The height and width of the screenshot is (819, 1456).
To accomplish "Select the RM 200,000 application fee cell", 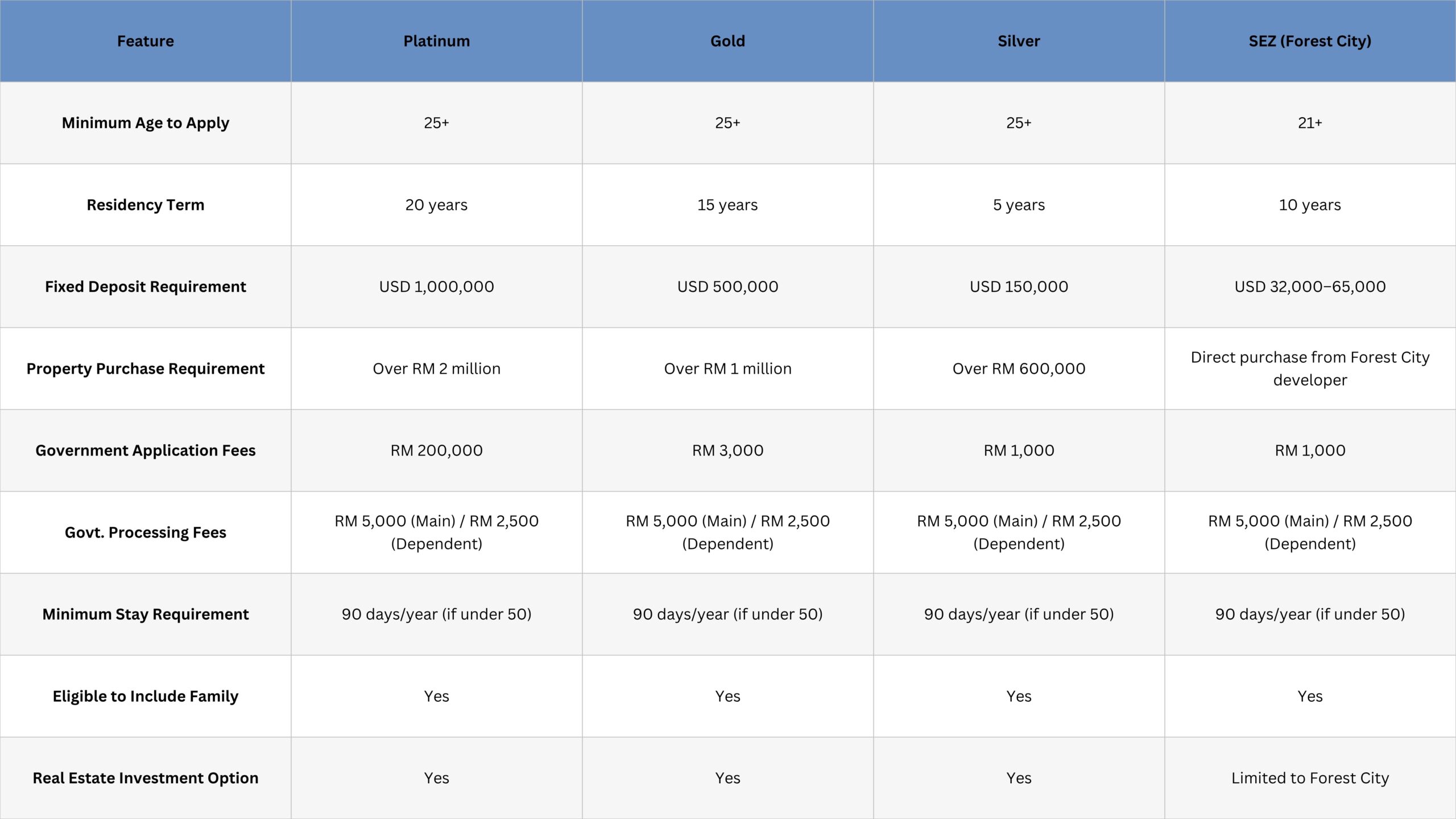I will (x=436, y=450).
